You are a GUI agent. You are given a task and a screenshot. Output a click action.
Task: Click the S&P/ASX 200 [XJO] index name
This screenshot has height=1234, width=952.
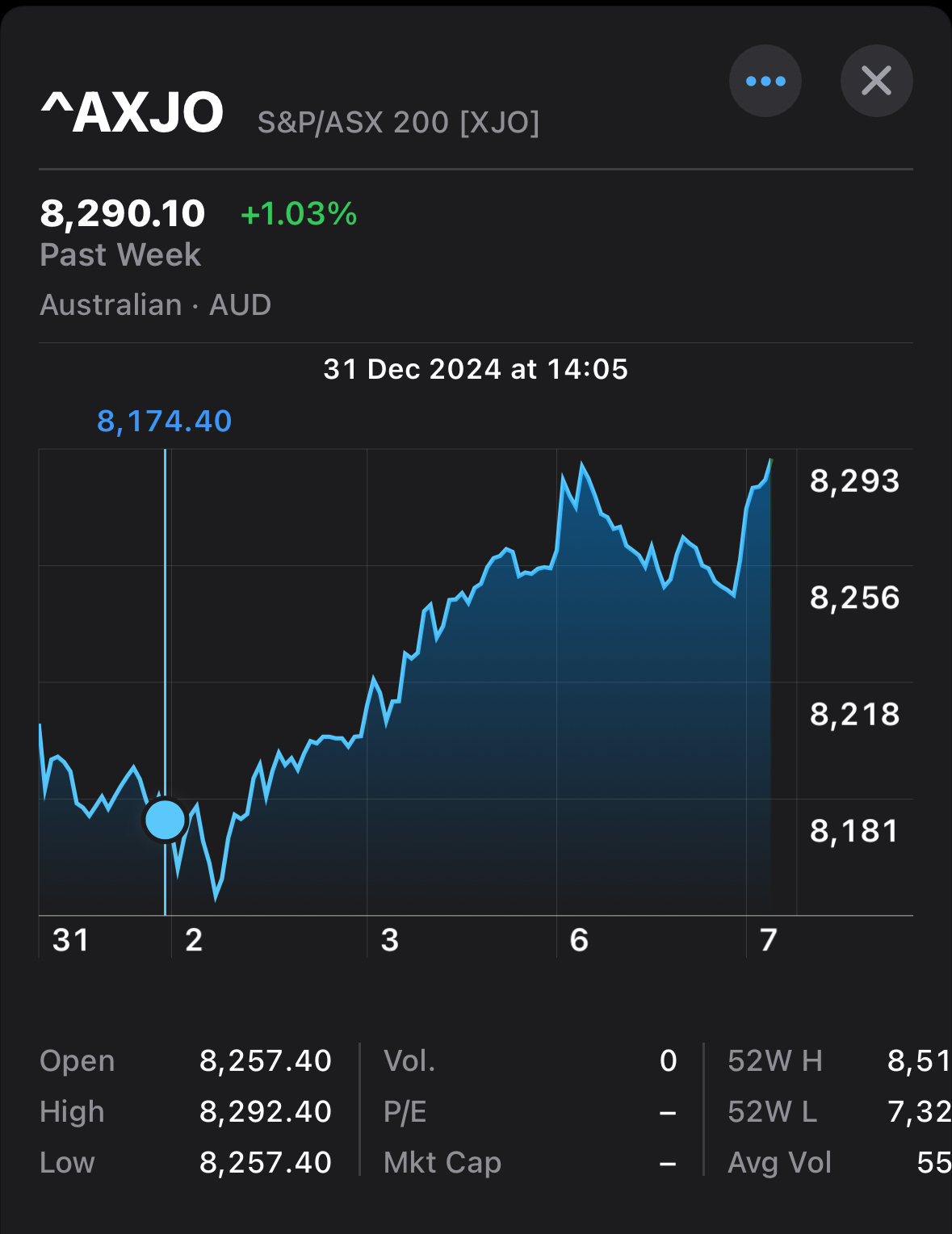(x=398, y=123)
